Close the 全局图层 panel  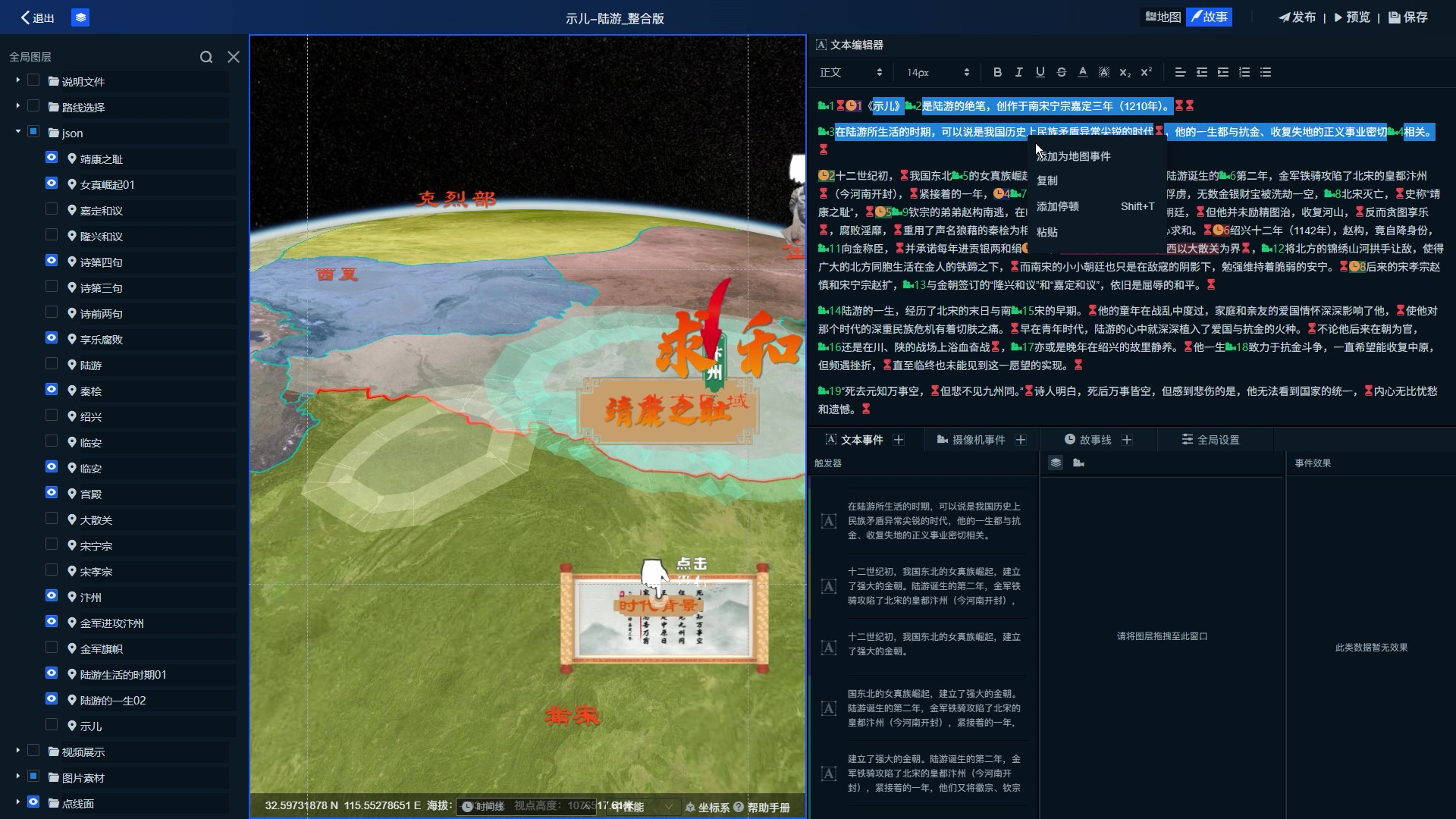[234, 57]
